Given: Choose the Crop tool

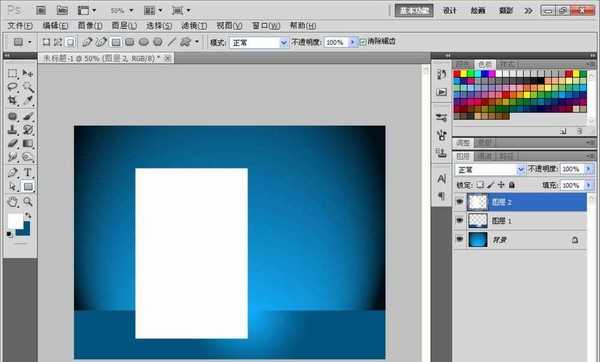Looking at the screenshot, I should coord(13,100).
